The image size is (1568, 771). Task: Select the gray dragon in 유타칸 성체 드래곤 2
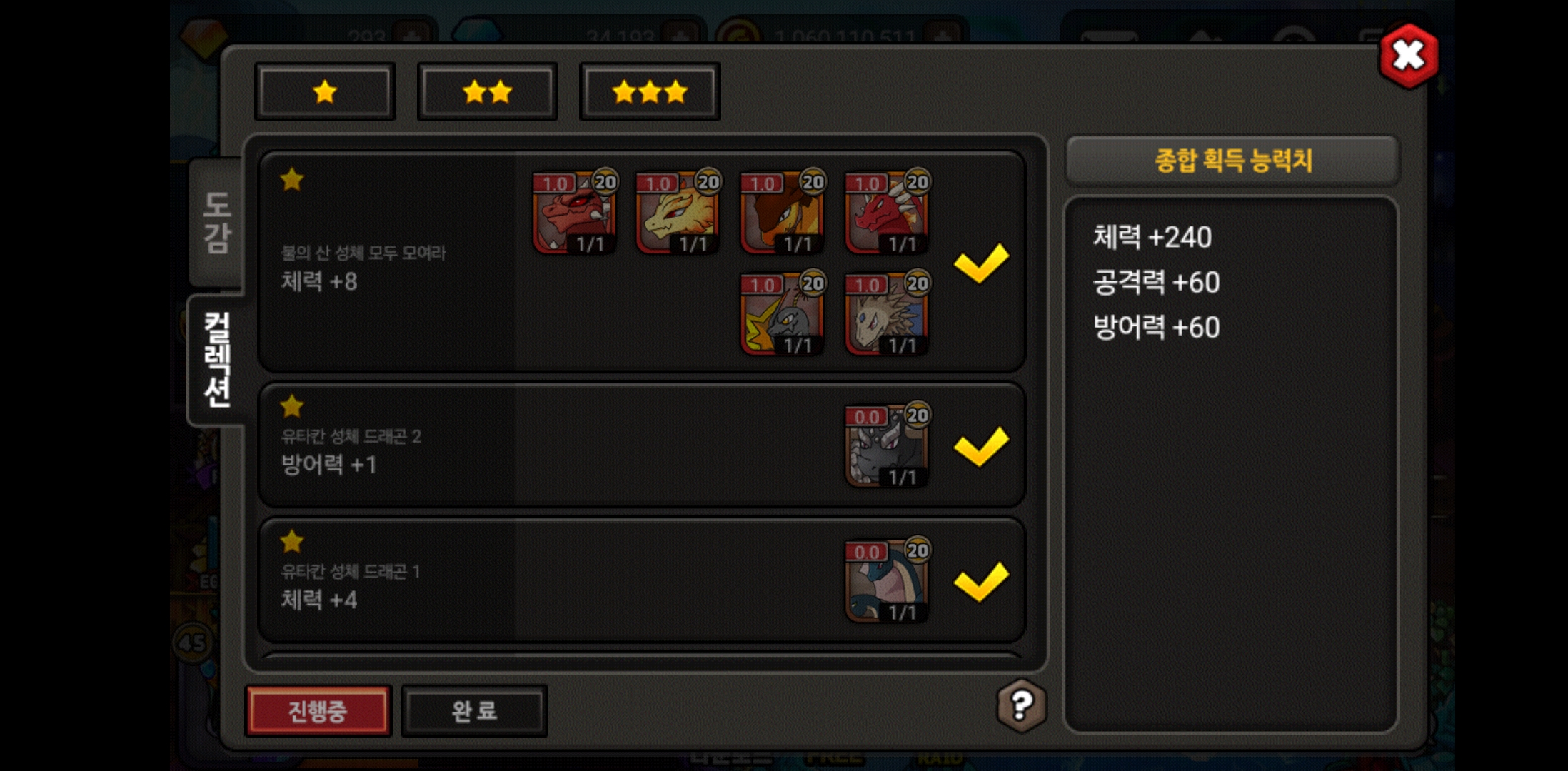tap(886, 446)
